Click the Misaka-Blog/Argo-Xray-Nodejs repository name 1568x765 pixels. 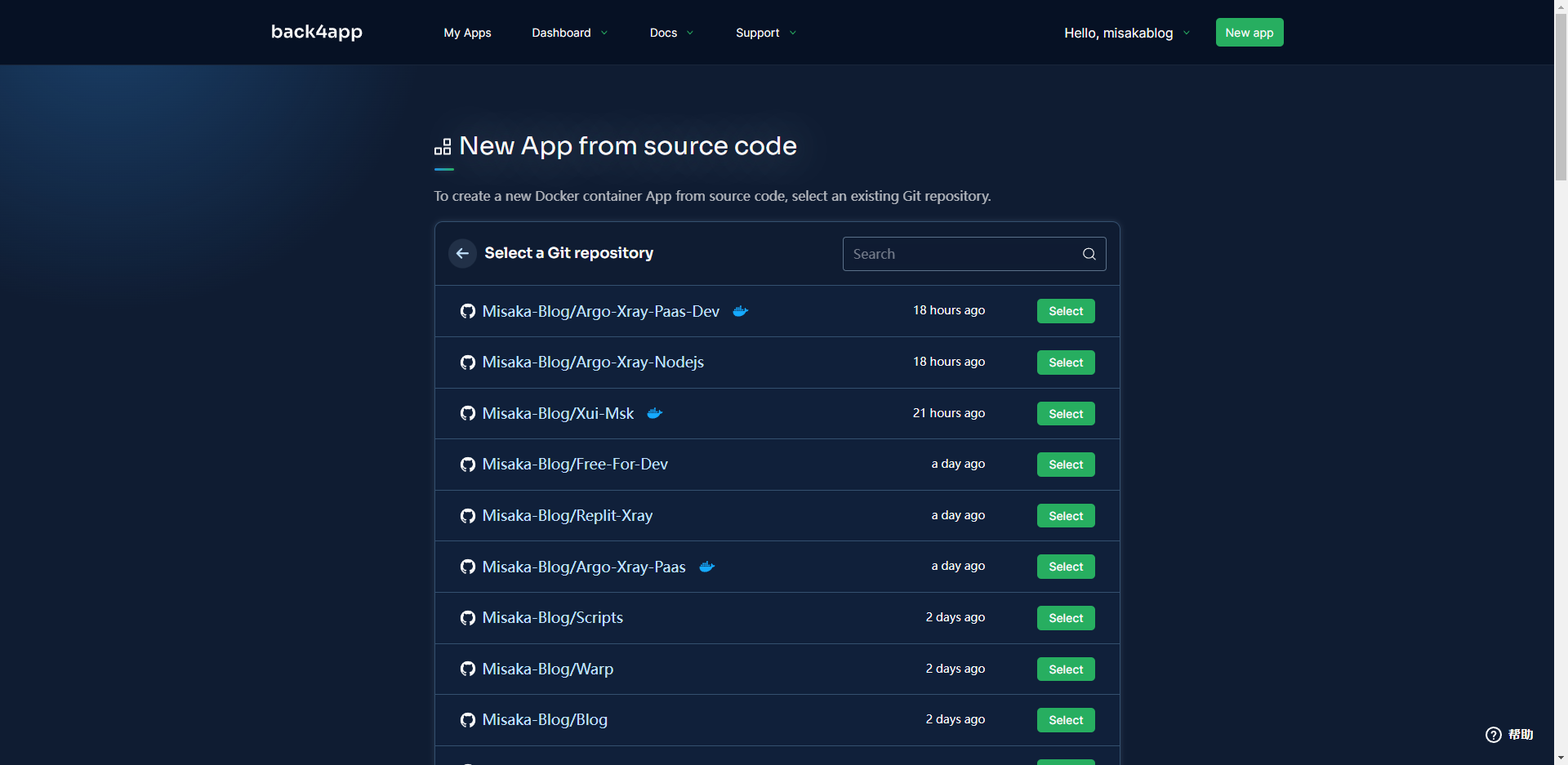pos(593,362)
